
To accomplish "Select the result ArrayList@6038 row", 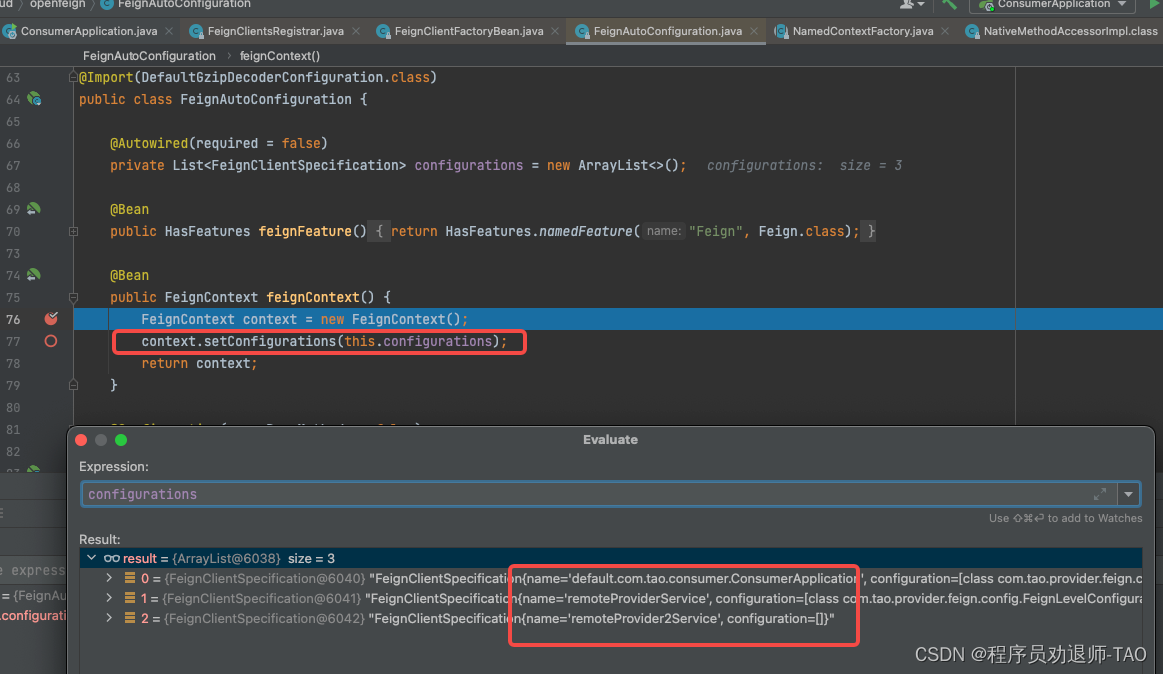I will pos(611,558).
